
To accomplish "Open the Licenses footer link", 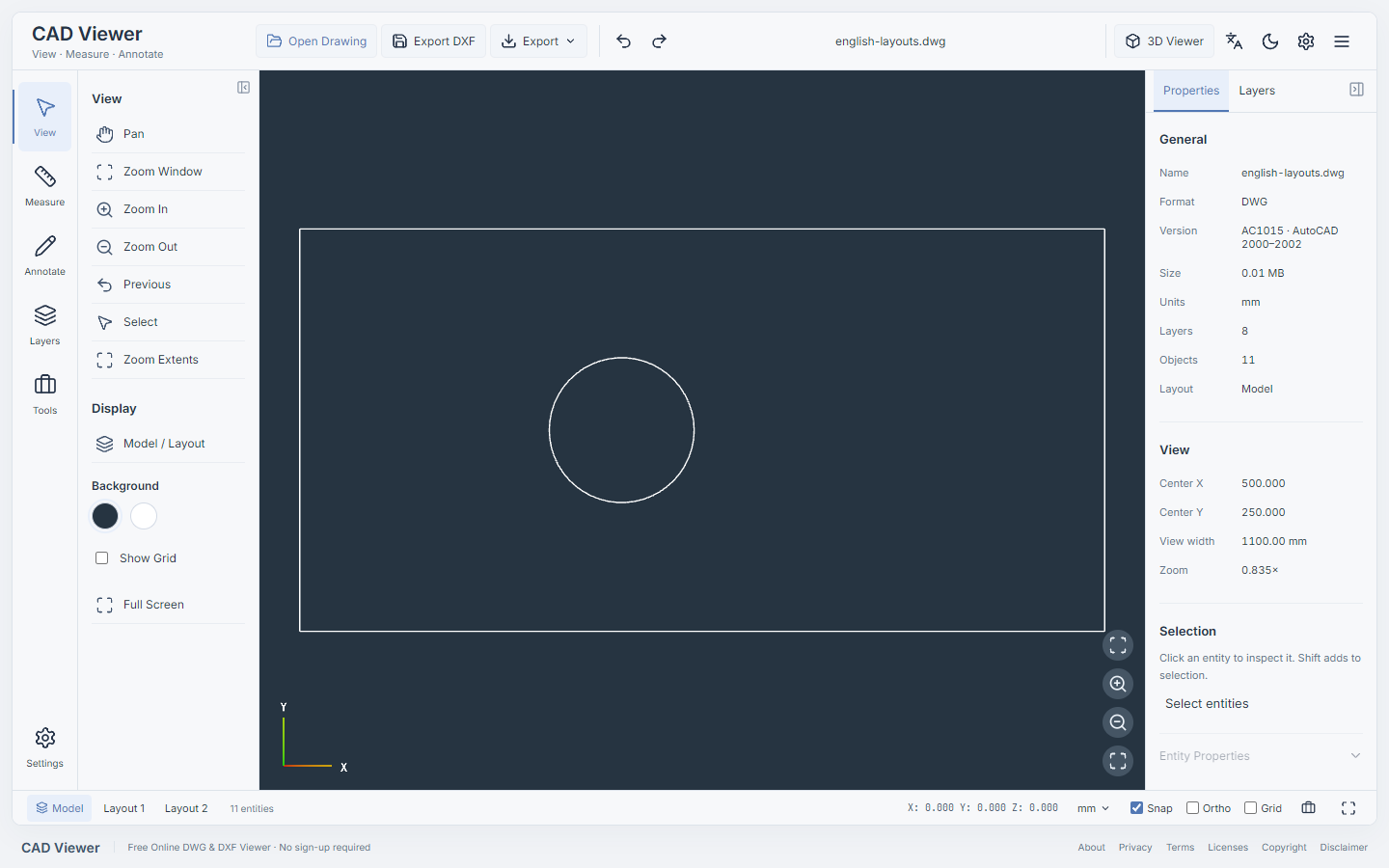I will coord(1228,848).
